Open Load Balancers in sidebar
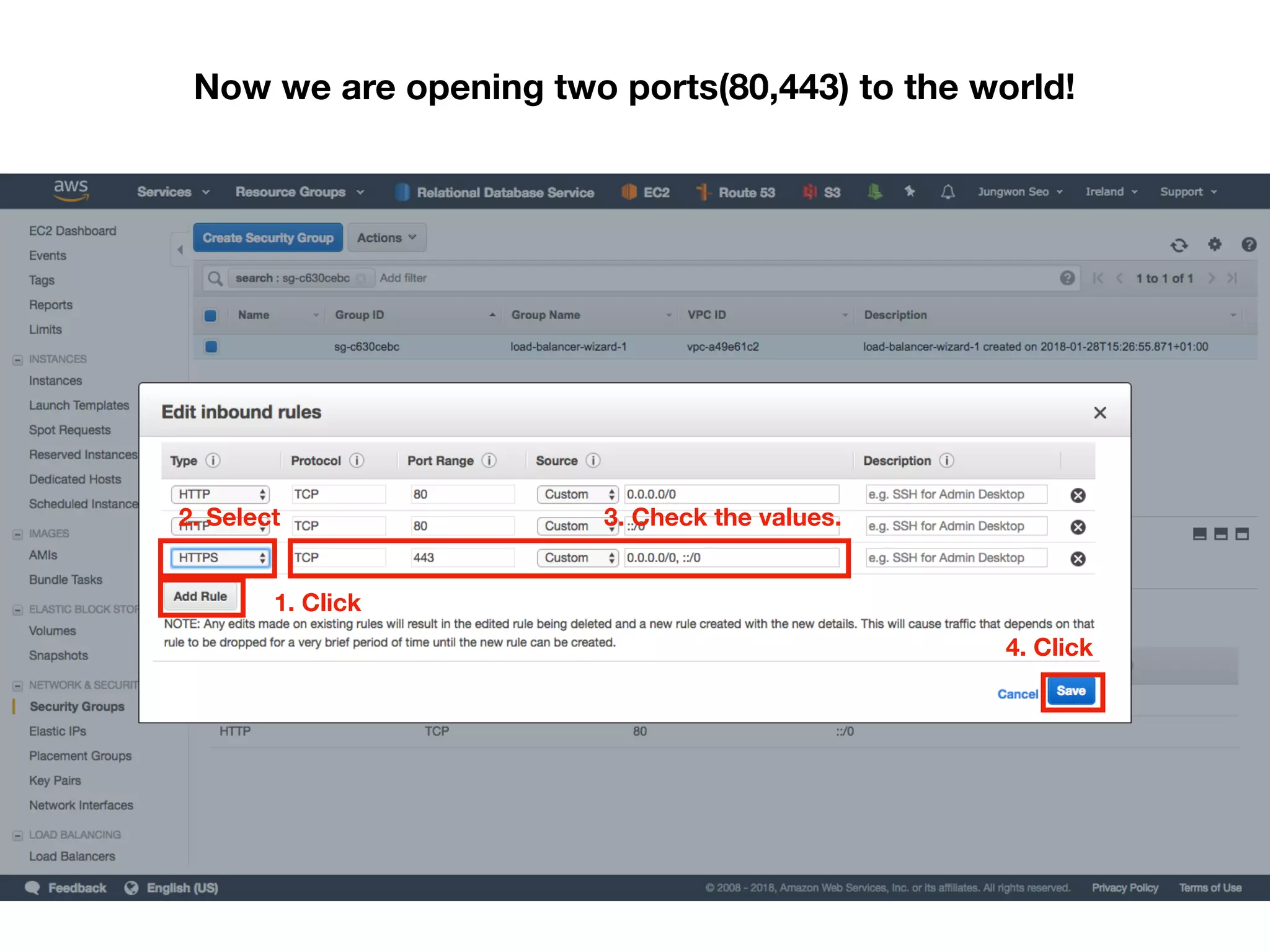Screen dimensions: 1270x952 pyautogui.click(x=72, y=857)
